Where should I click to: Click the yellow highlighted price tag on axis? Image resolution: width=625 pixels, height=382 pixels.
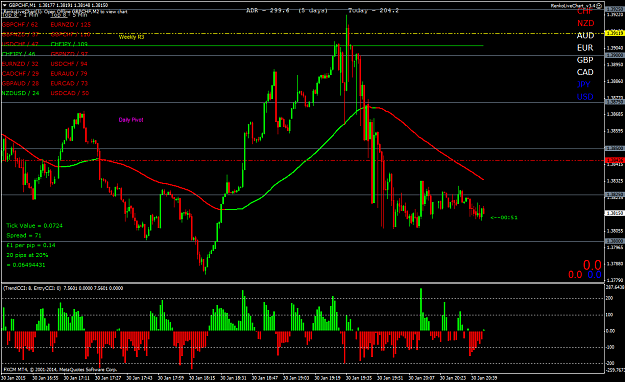coord(614,33)
